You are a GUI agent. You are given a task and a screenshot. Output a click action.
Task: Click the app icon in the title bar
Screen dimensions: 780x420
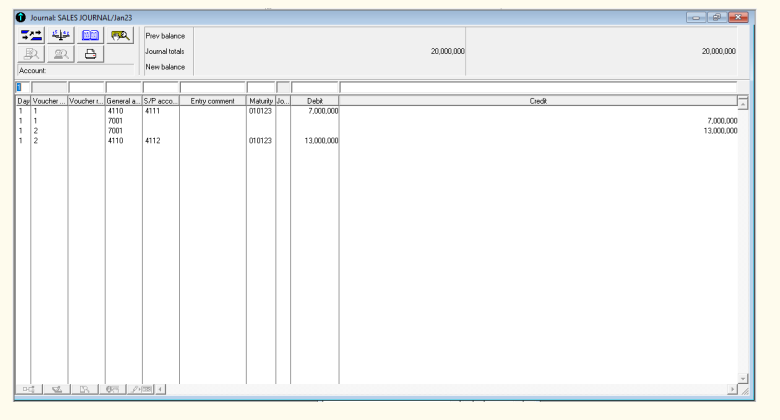tap(20, 17)
